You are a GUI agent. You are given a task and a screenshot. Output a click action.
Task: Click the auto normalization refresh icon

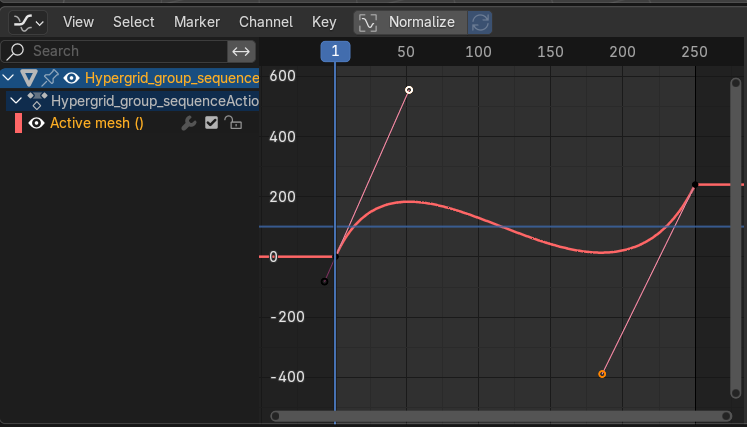tap(480, 22)
